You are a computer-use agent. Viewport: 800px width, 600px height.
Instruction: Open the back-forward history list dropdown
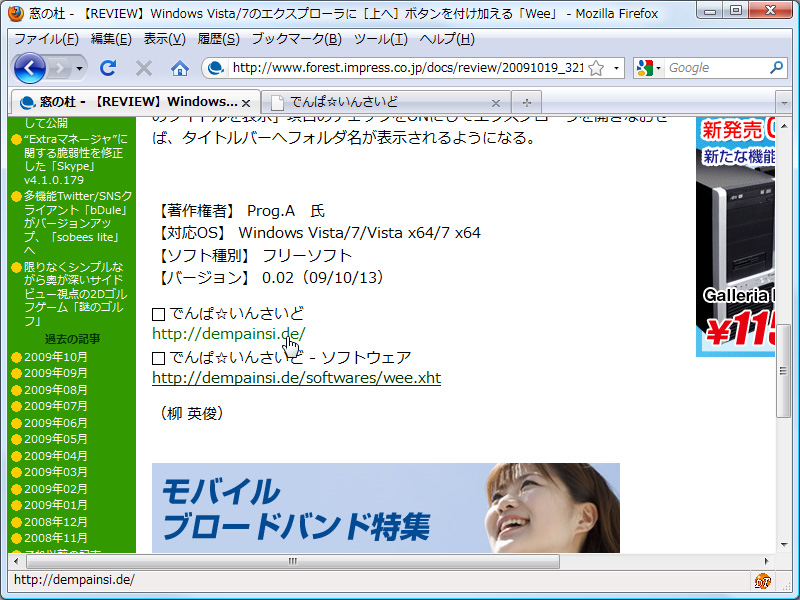coord(78,69)
